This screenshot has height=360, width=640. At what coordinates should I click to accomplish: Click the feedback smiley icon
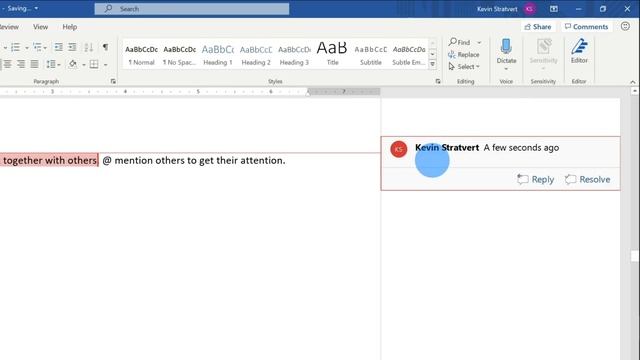625,27
